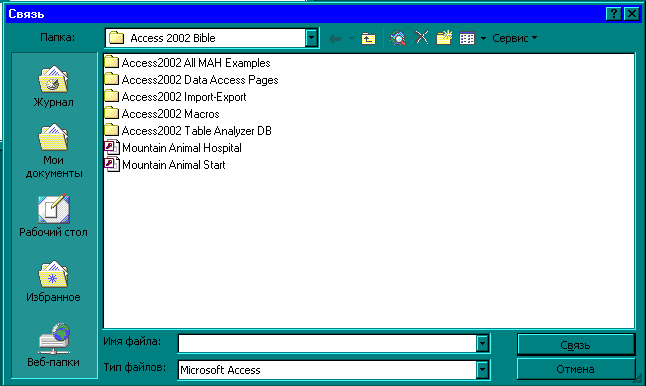Screen dimensions: 646x386
Task: Click the Microsoft Access file type box
Action: click(328, 370)
